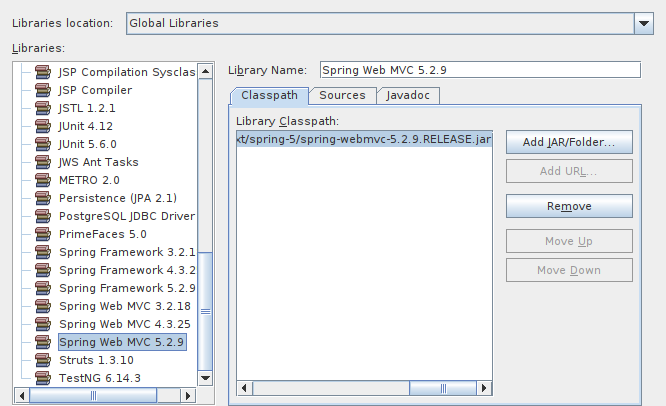
Task: Switch to the Javadoc tab
Action: pos(408,96)
